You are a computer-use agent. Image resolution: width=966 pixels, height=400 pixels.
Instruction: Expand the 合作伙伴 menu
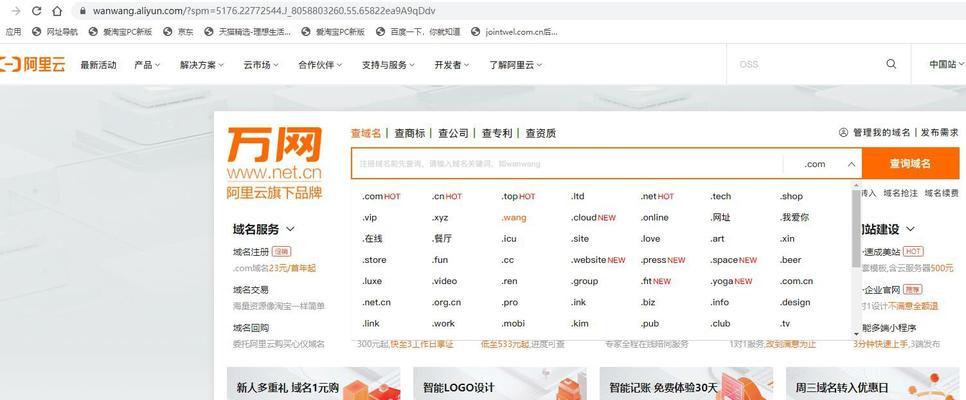click(320, 65)
